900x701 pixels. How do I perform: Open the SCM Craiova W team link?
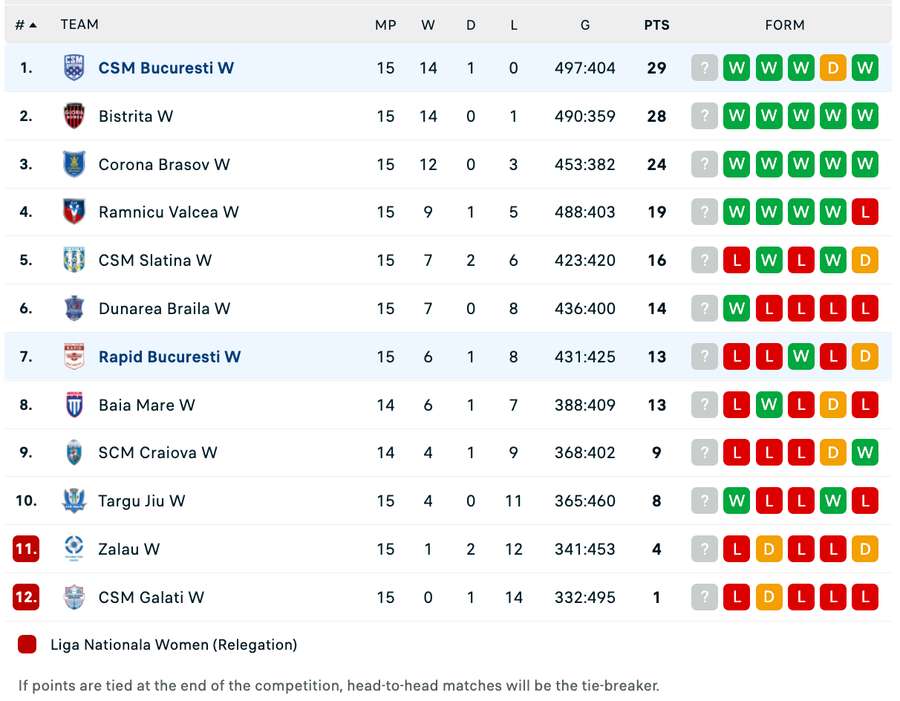158,452
